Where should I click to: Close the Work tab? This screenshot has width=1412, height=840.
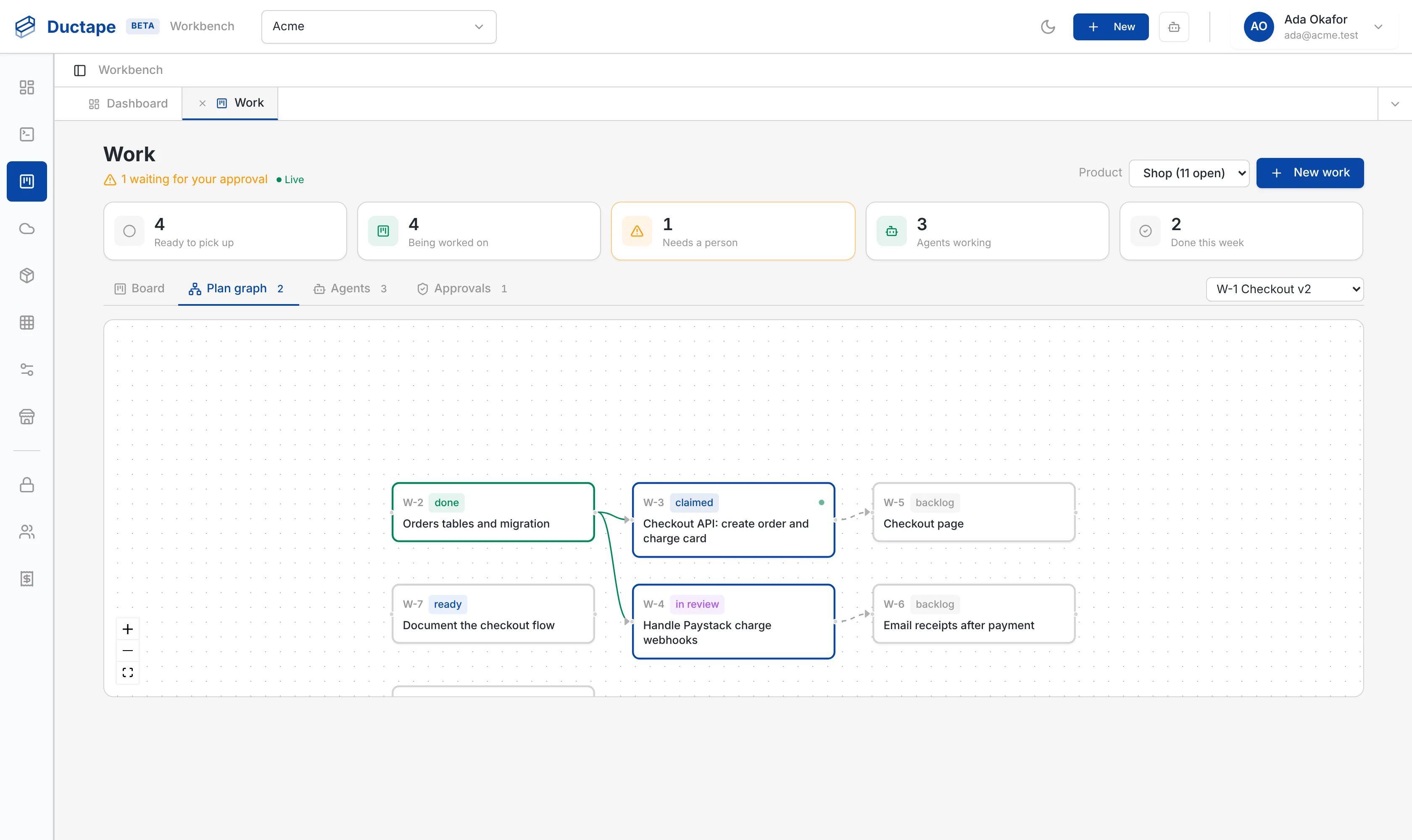click(x=202, y=103)
